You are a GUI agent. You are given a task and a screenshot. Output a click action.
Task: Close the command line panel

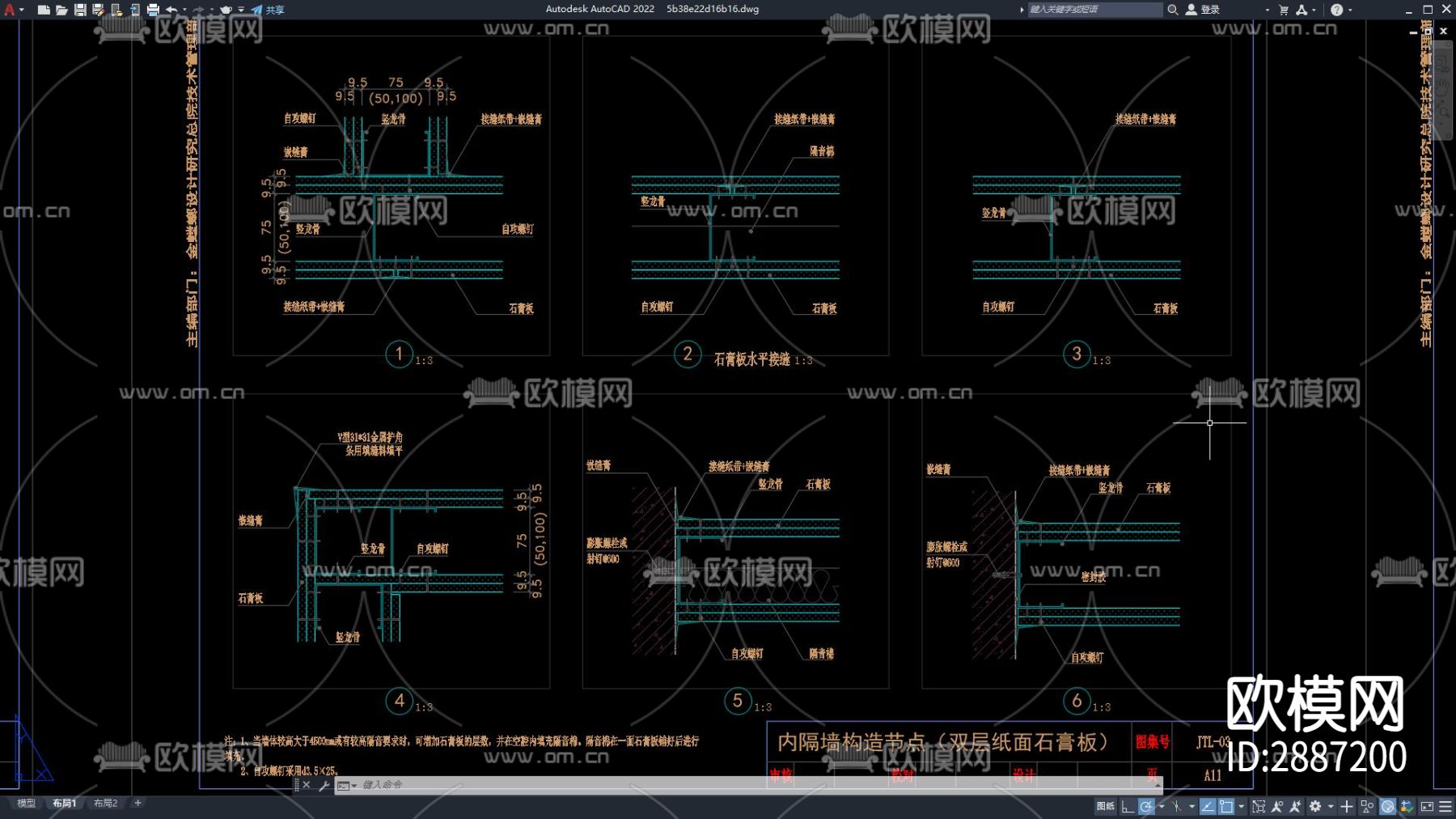(x=307, y=785)
